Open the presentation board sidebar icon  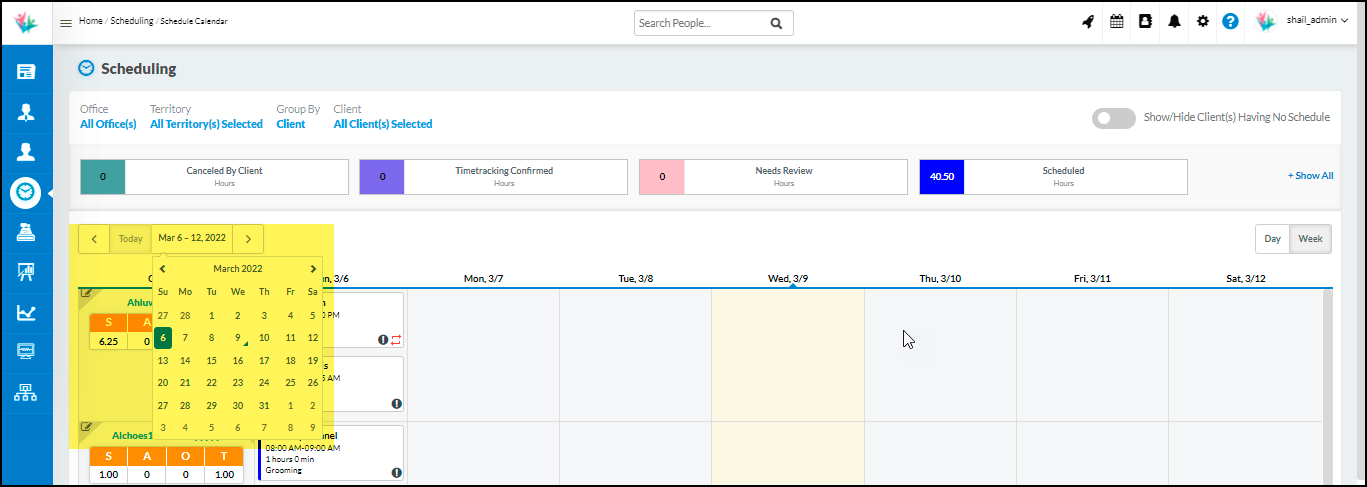26,272
